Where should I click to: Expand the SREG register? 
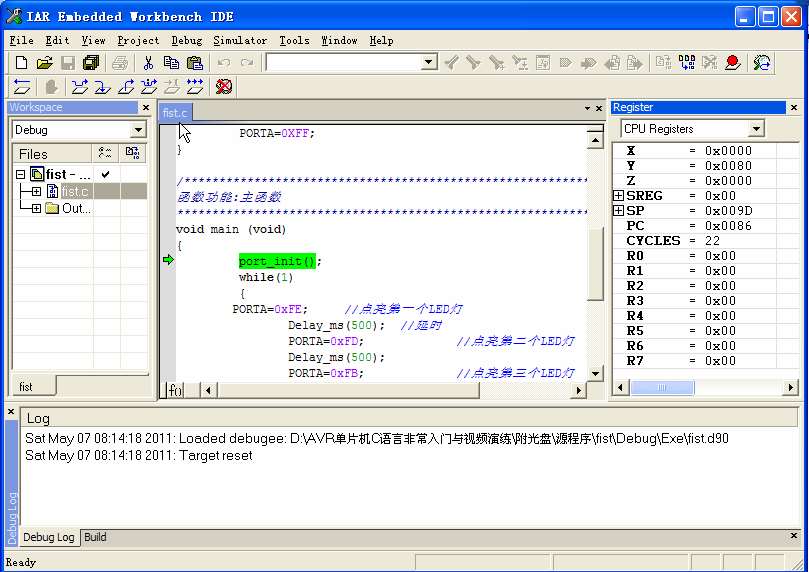point(619,196)
